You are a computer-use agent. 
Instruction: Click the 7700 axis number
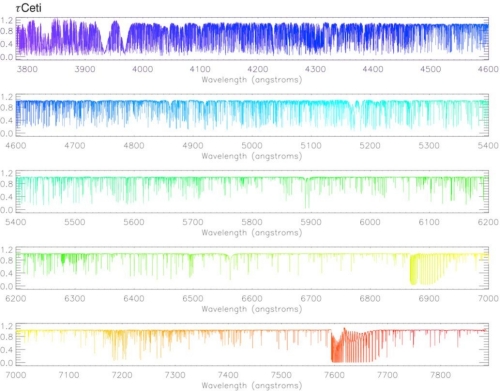point(387,375)
